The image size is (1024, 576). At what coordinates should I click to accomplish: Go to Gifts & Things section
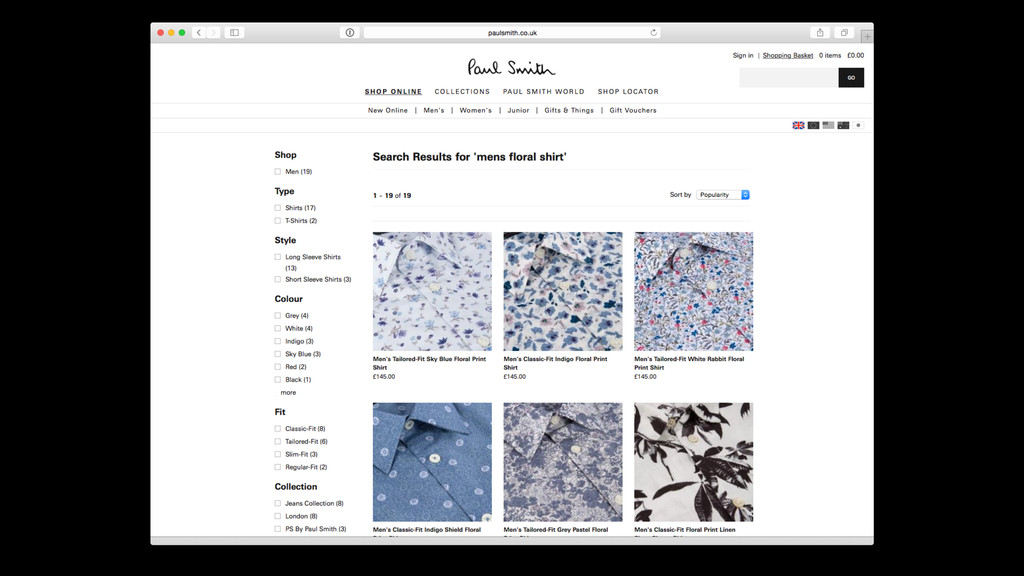(569, 110)
